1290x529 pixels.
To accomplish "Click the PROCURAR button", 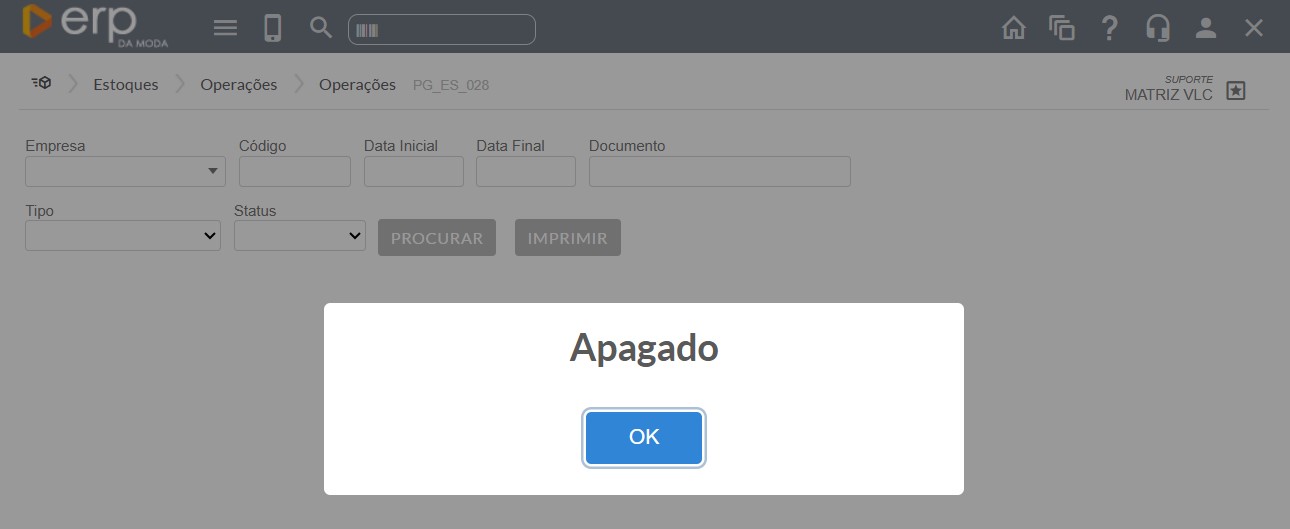I will pos(437,238).
